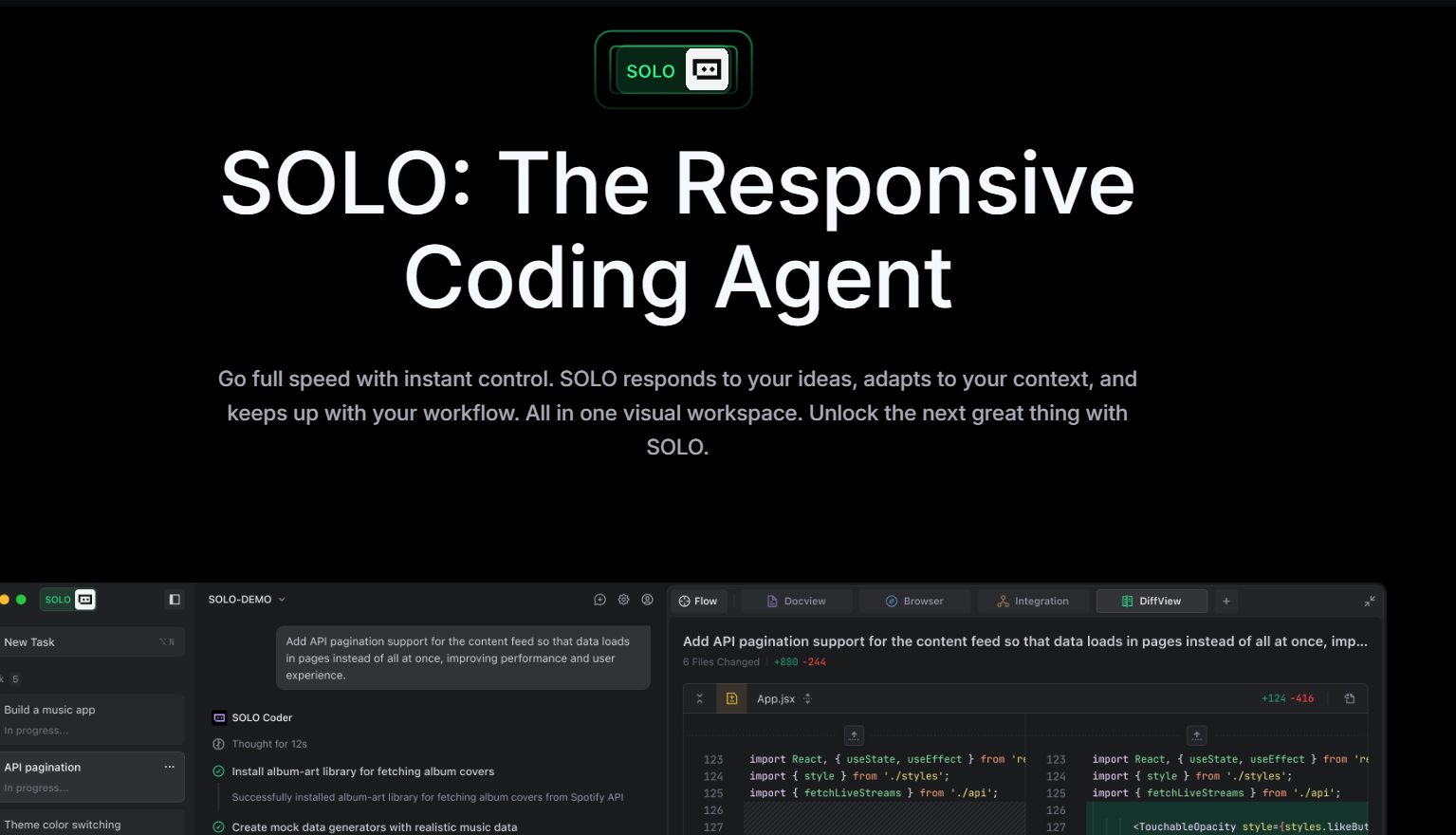The image size is (1456, 835).
Task: Open the new chat icon in header
Action: [x=599, y=600]
